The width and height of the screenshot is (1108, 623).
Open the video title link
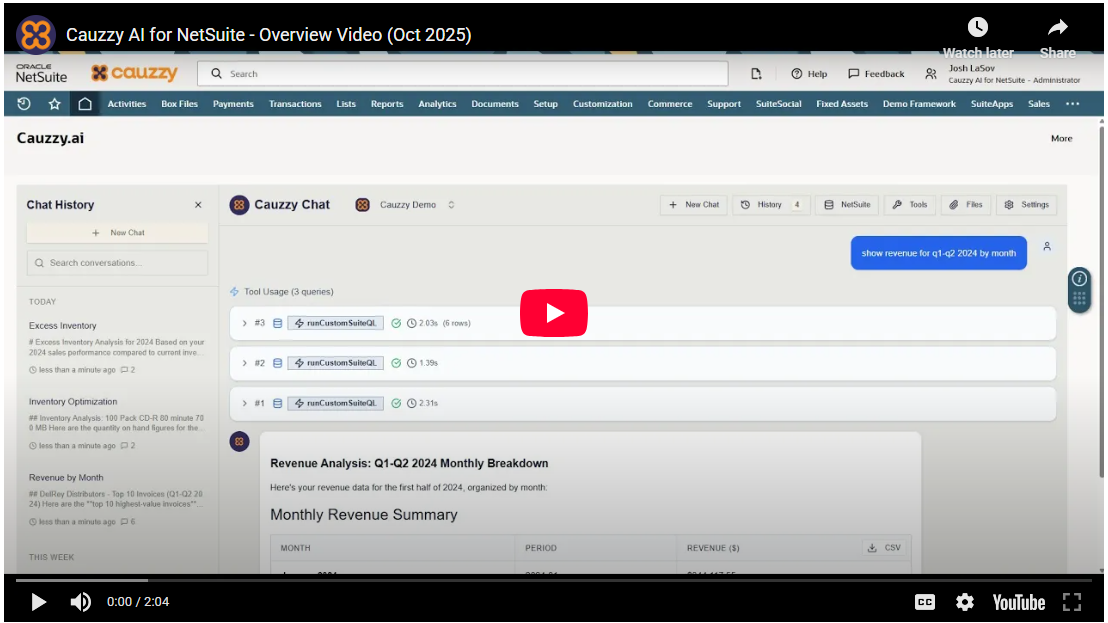268,35
